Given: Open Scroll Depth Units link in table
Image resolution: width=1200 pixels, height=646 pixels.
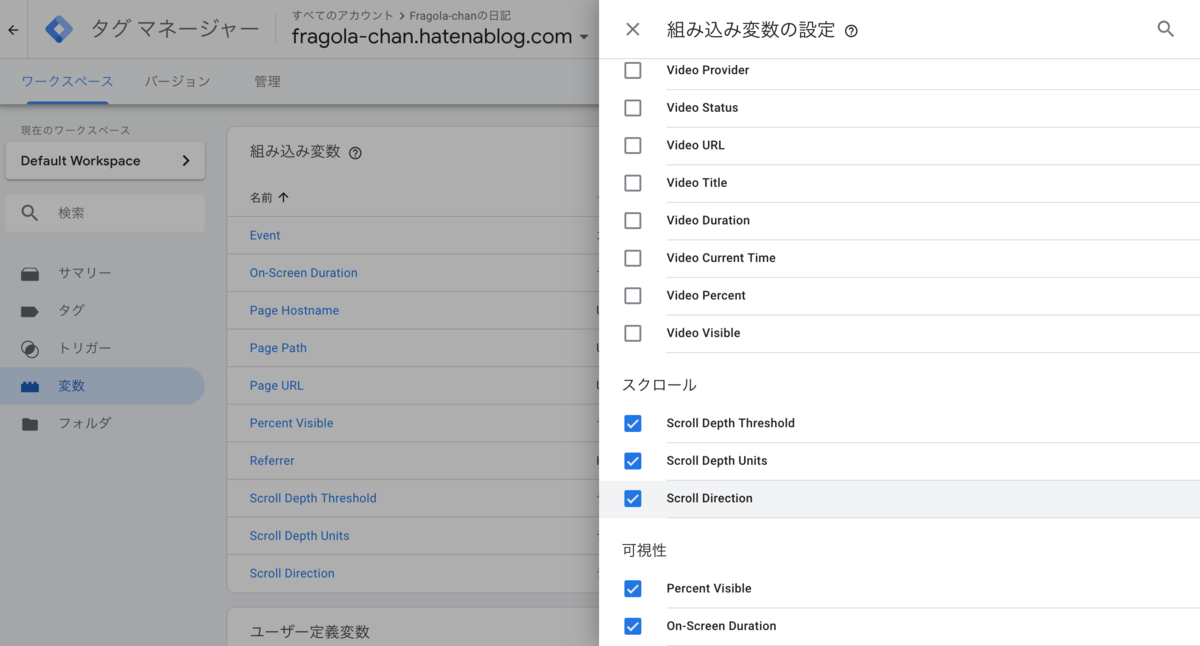Looking at the screenshot, I should [299, 536].
